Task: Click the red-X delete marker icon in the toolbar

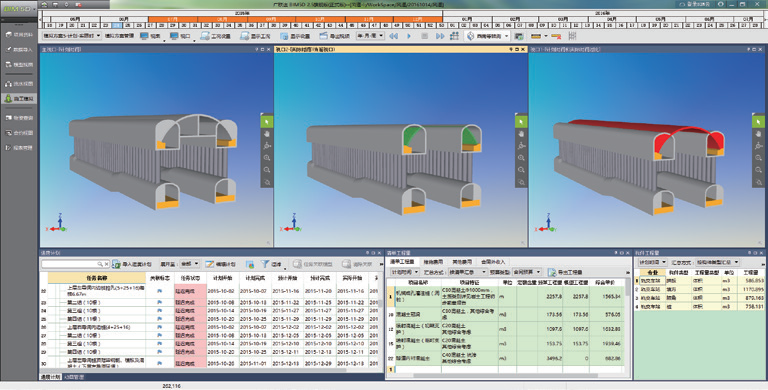Action: (x=555, y=36)
